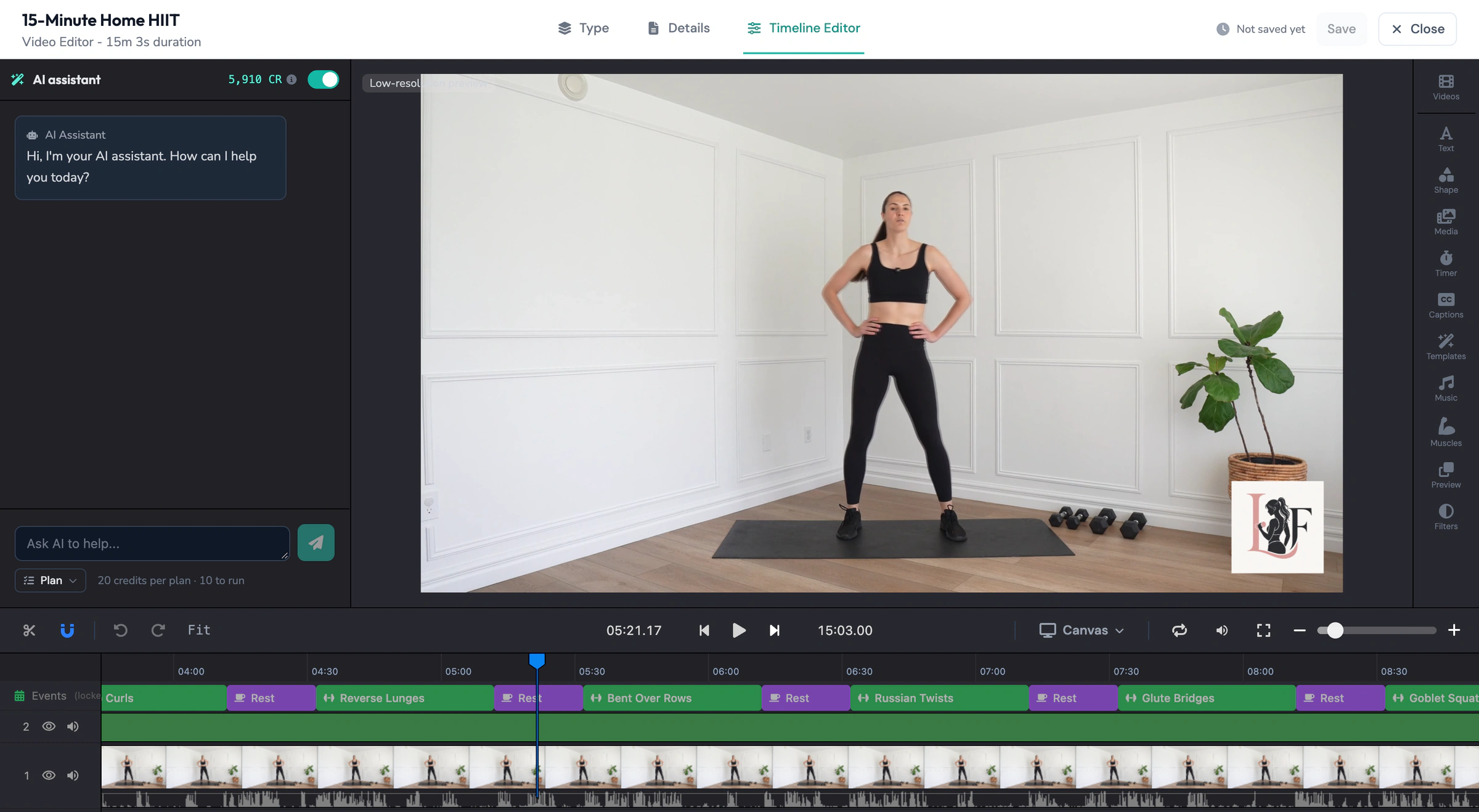This screenshot has height=812, width=1479.
Task: Open the Canvas dropdown
Action: [1082, 630]
